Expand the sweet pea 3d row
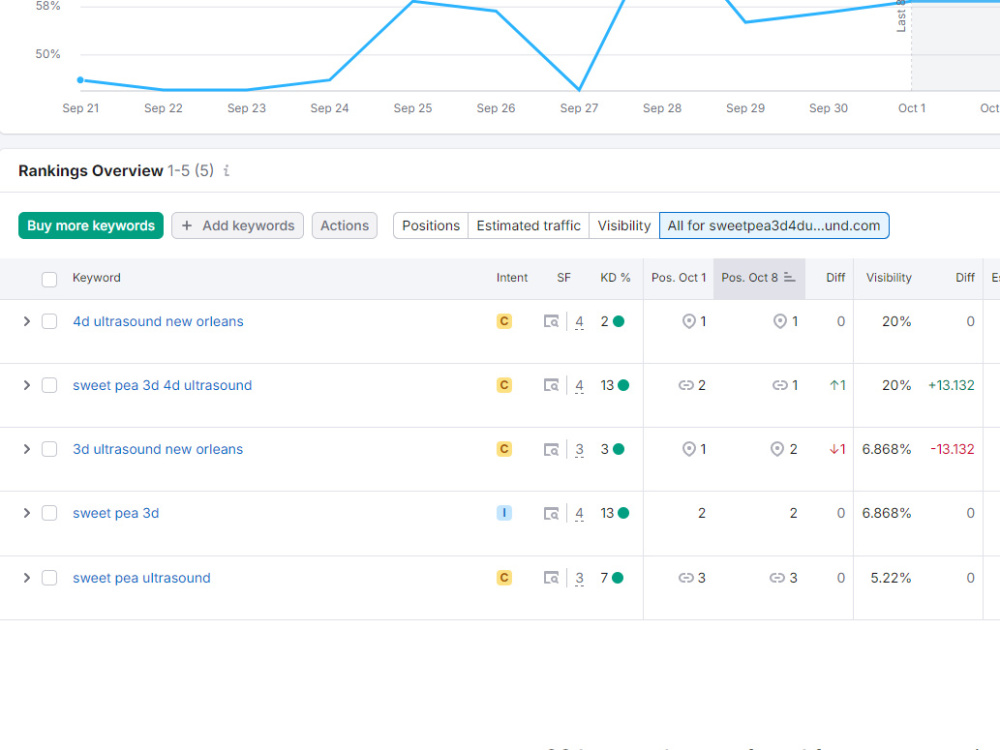 27,513
